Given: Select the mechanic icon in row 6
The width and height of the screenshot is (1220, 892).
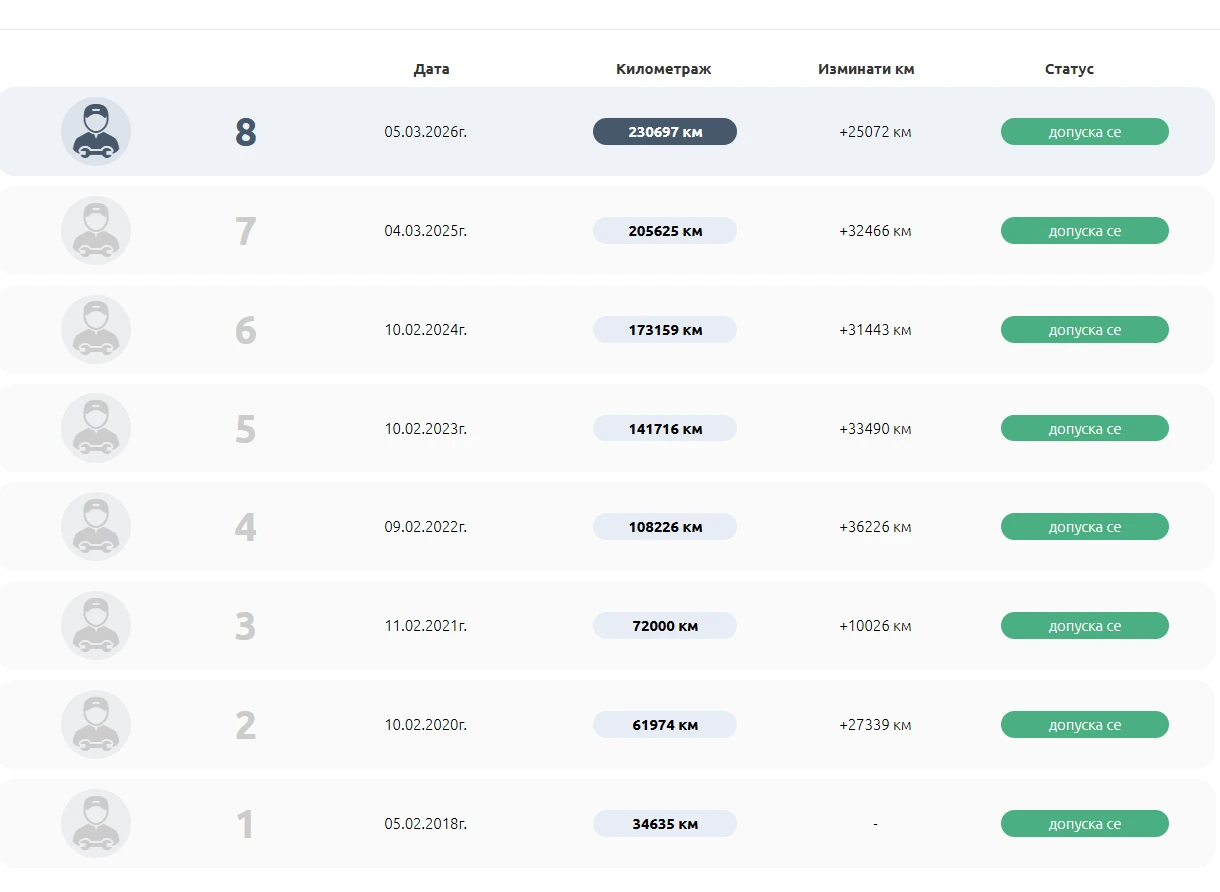Looking at the screenshot, I should pyautogui.click(x=96, y=330).
